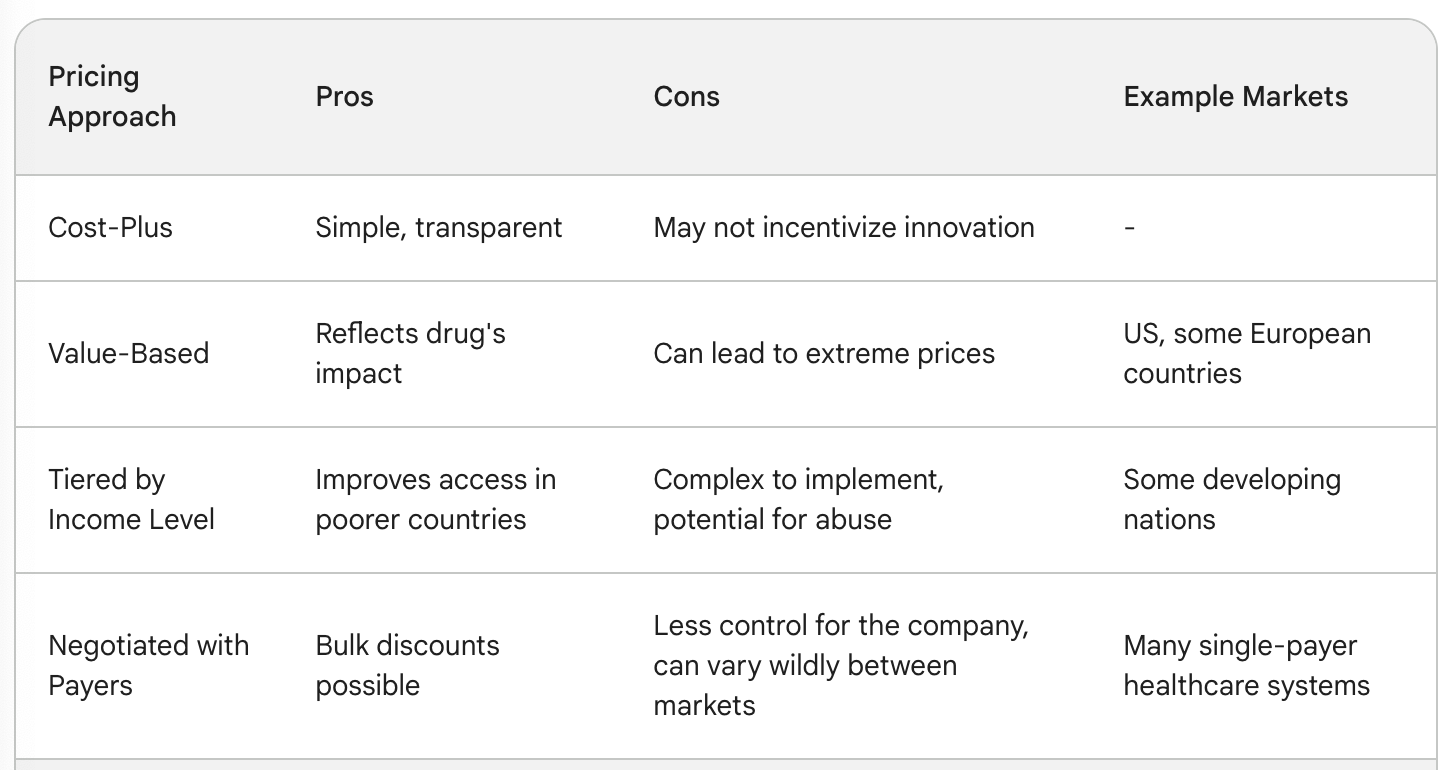Click 'Many single-payer healthcare systems' cell

(1246, 666)
